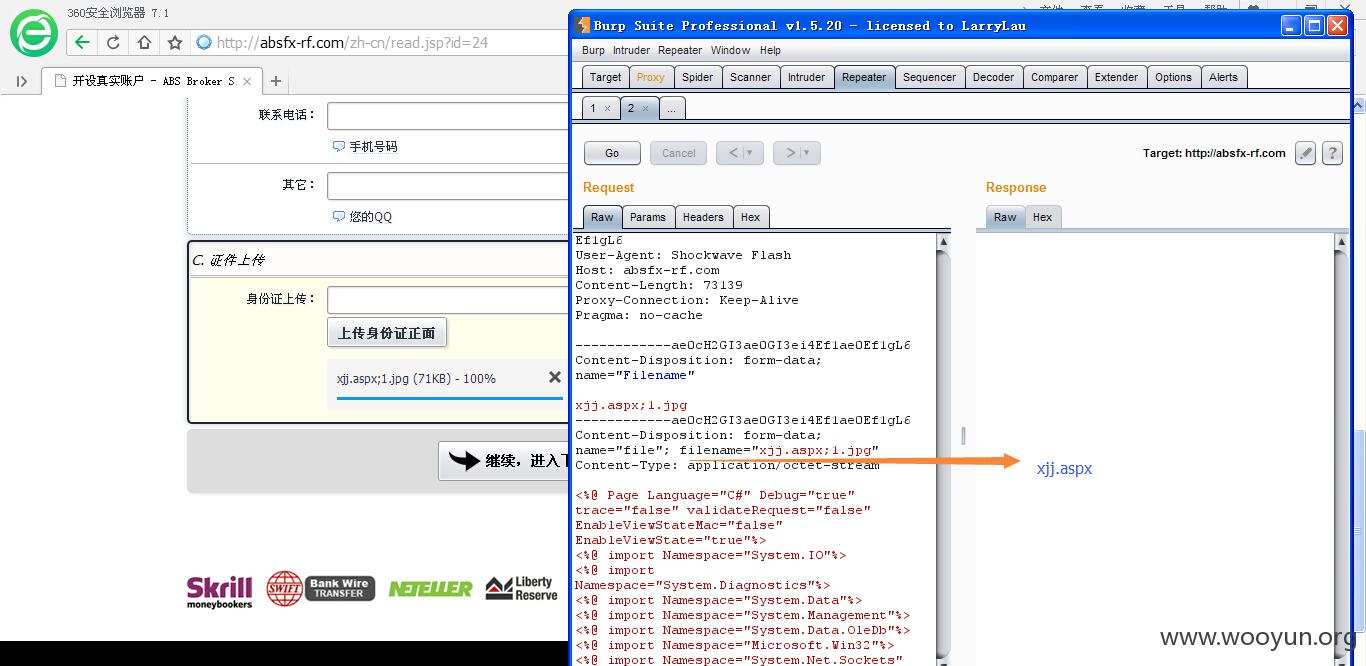Click the Cancel button in Repeater
This screenshot has height=666, width=1366.
click(x=678, y=153)
